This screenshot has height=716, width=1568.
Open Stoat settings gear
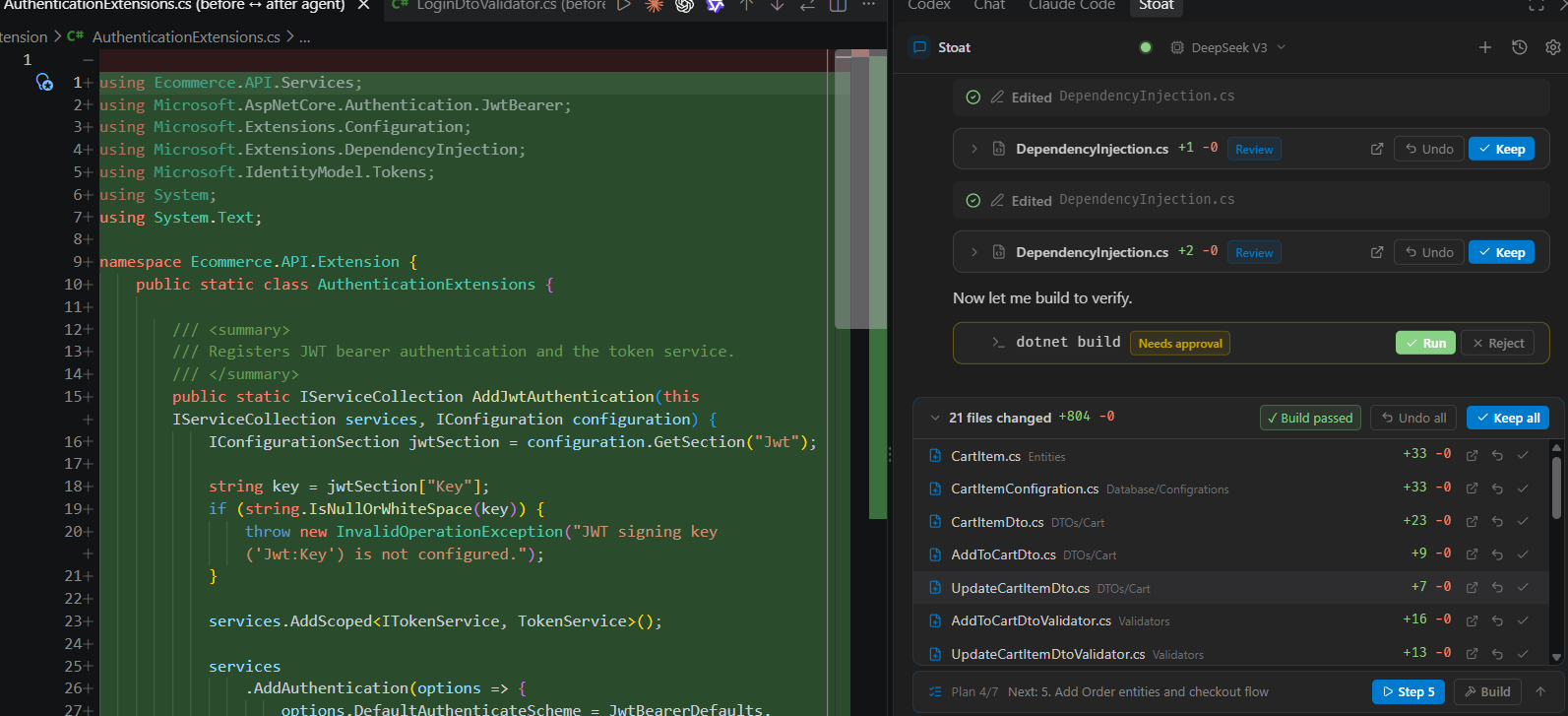click(x=1553, y=47)
